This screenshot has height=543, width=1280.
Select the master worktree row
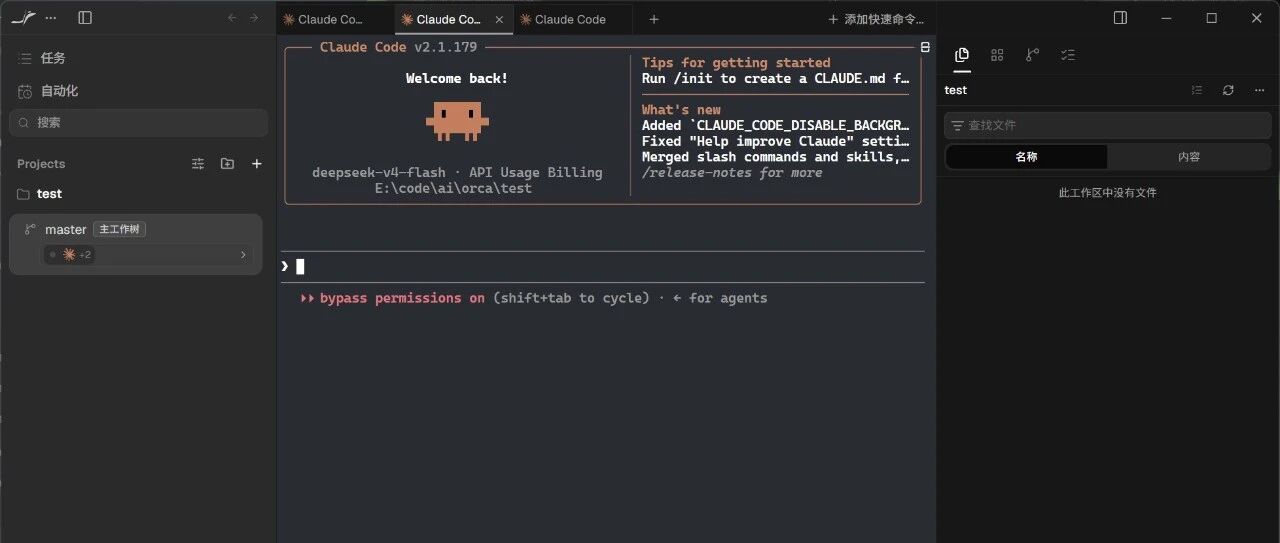[x=136, y=243]
